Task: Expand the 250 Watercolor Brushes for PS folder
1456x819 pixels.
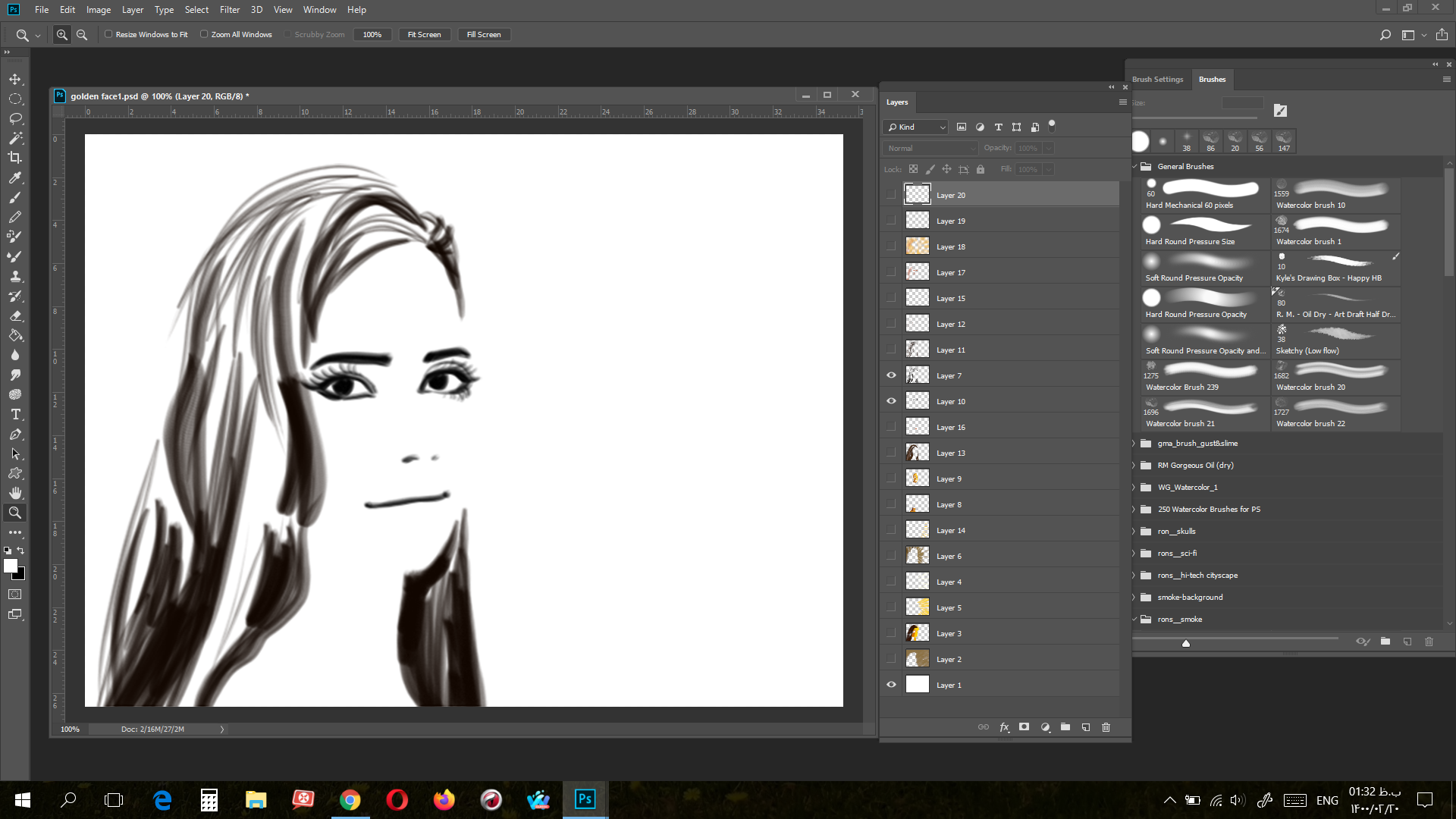Action: click(x=1135, y=510)
